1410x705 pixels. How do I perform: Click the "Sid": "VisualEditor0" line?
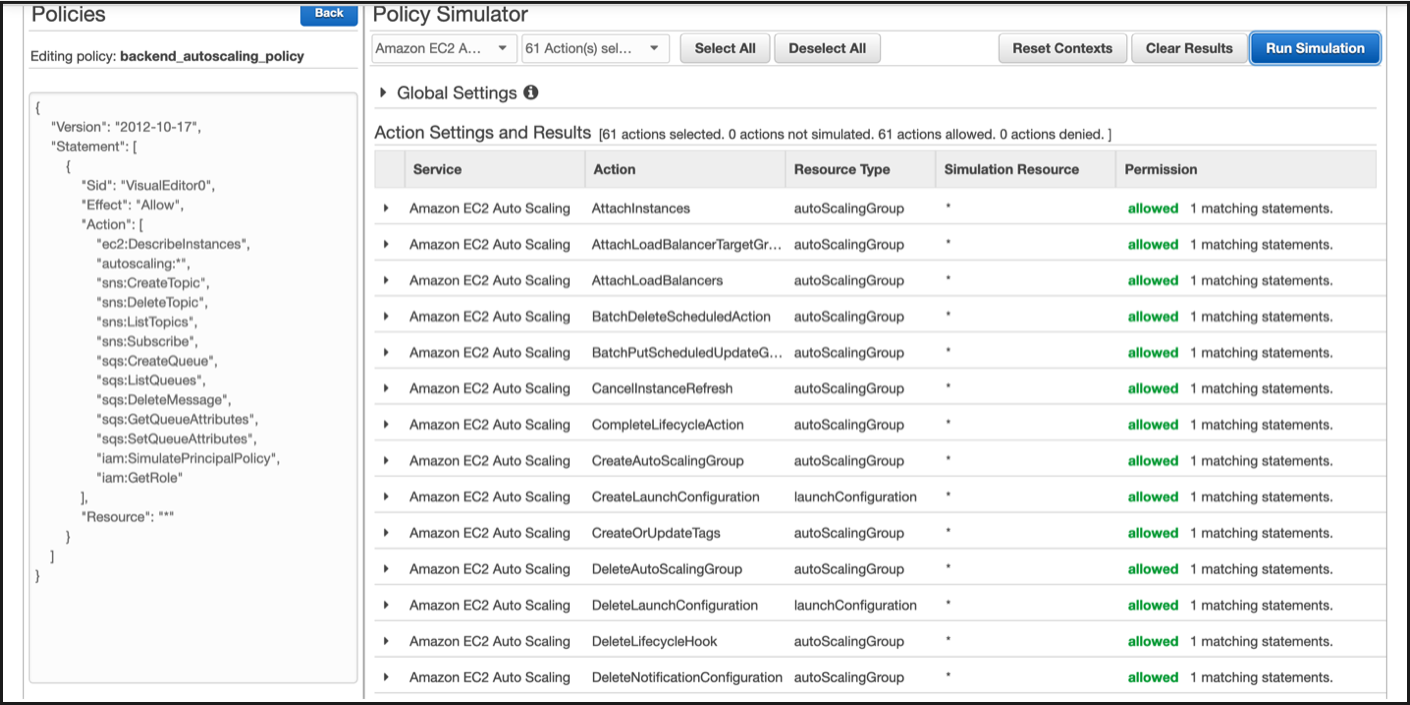coord(148,185)
